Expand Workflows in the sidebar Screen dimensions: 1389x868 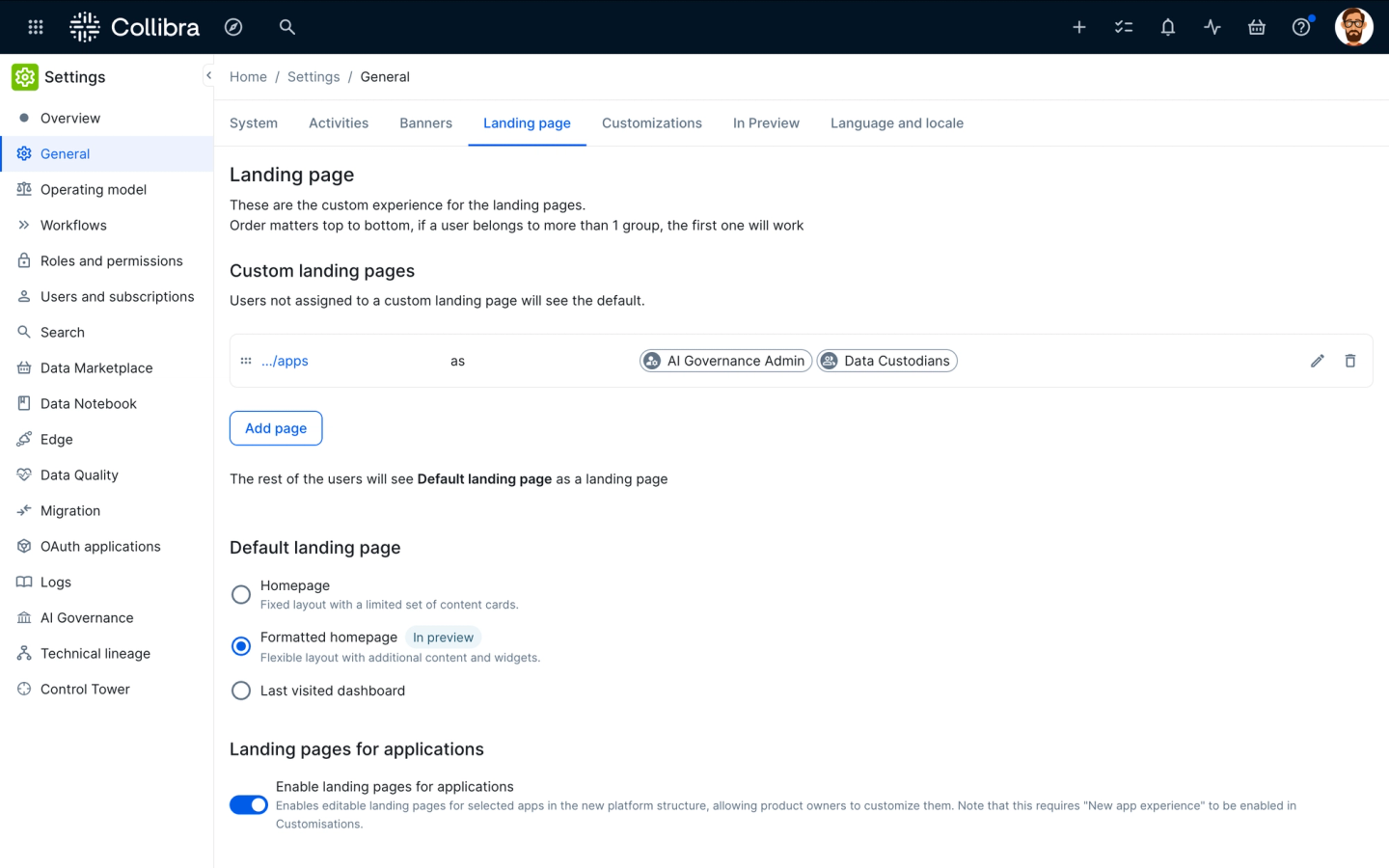pyautogui.click(x=106, y=225)
